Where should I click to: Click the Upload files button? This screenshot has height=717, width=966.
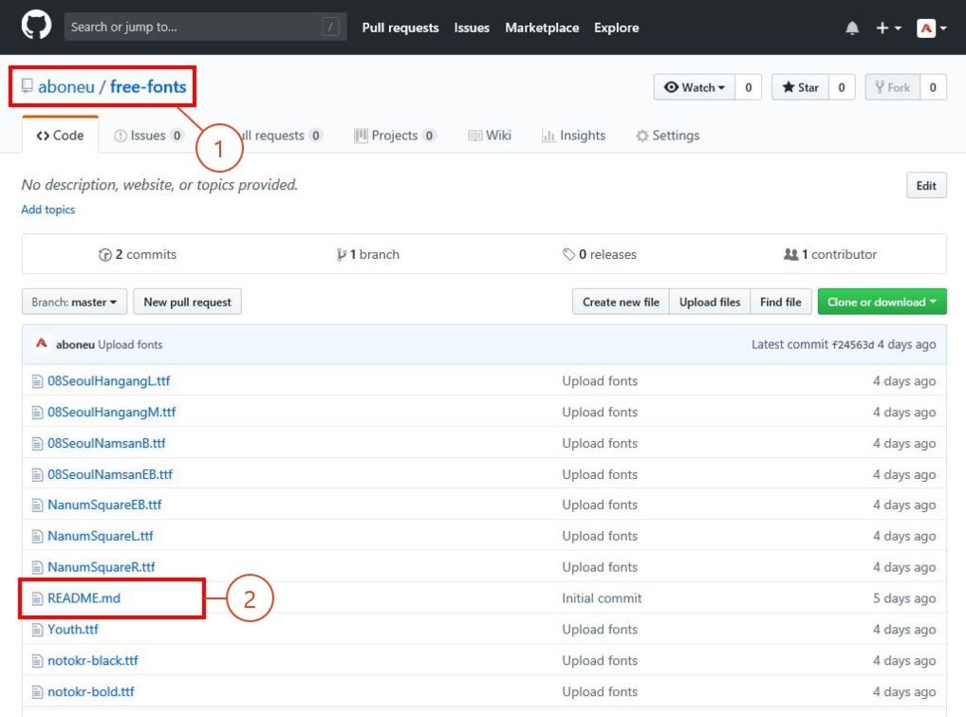pos(710,302)
